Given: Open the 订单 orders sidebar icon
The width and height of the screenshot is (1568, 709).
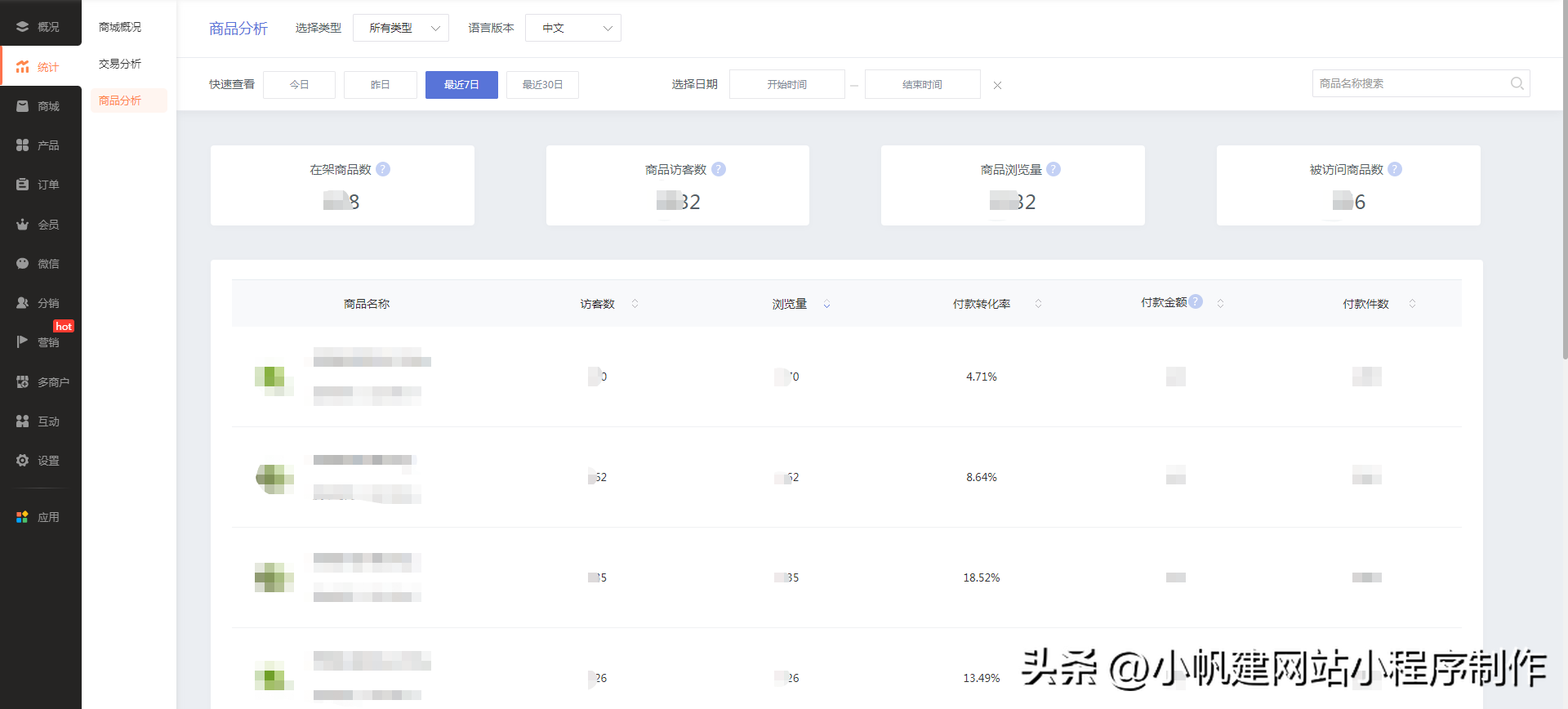Looking at the screenshot, I should point(23,185).
